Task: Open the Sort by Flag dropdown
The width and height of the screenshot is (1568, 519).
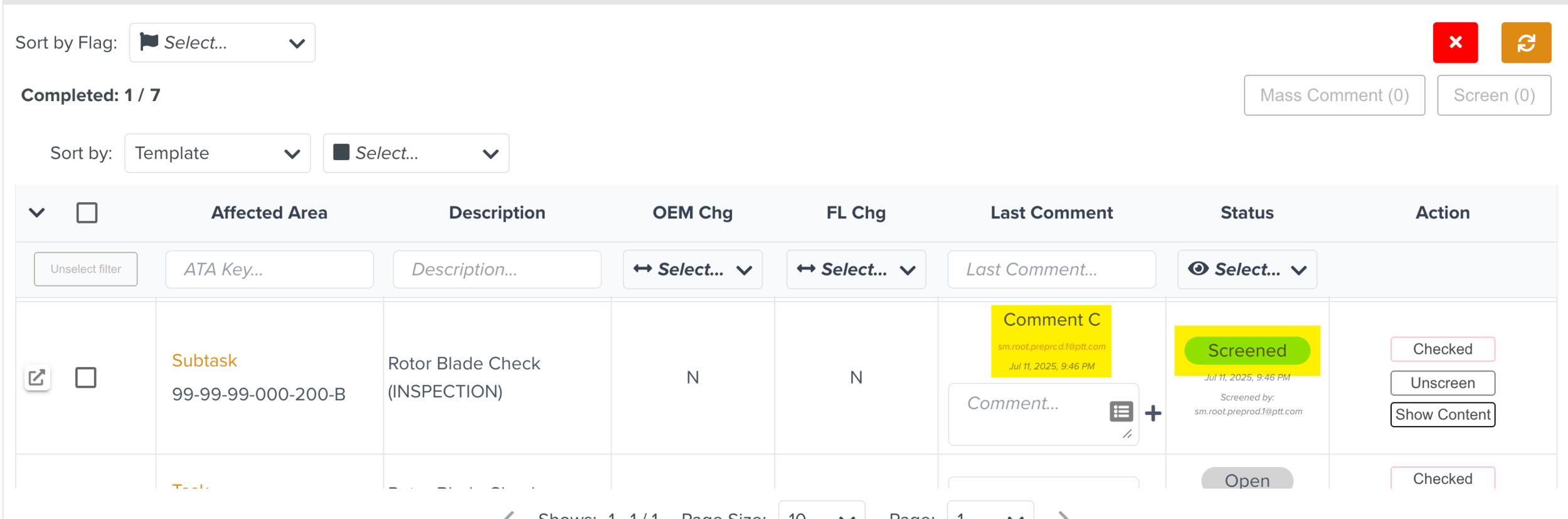Action: [222, 43]
